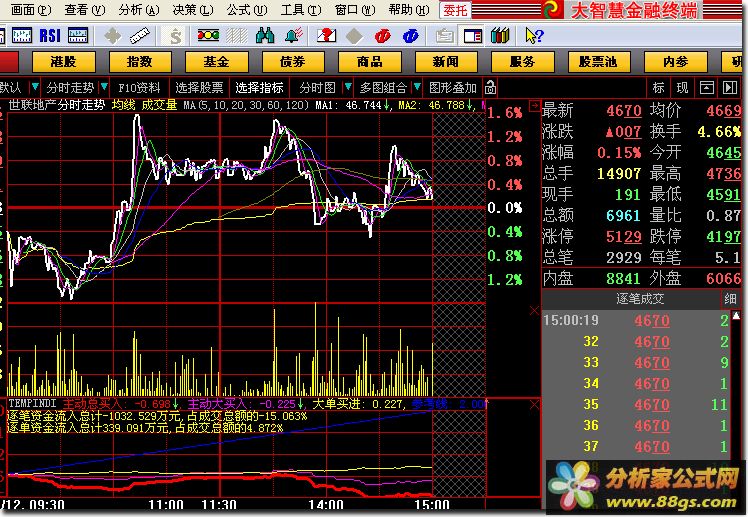Expand the 分时走势 dropdown arrow
The width and height of the screenshot is (748, 517).
click(x=104, y=87)
